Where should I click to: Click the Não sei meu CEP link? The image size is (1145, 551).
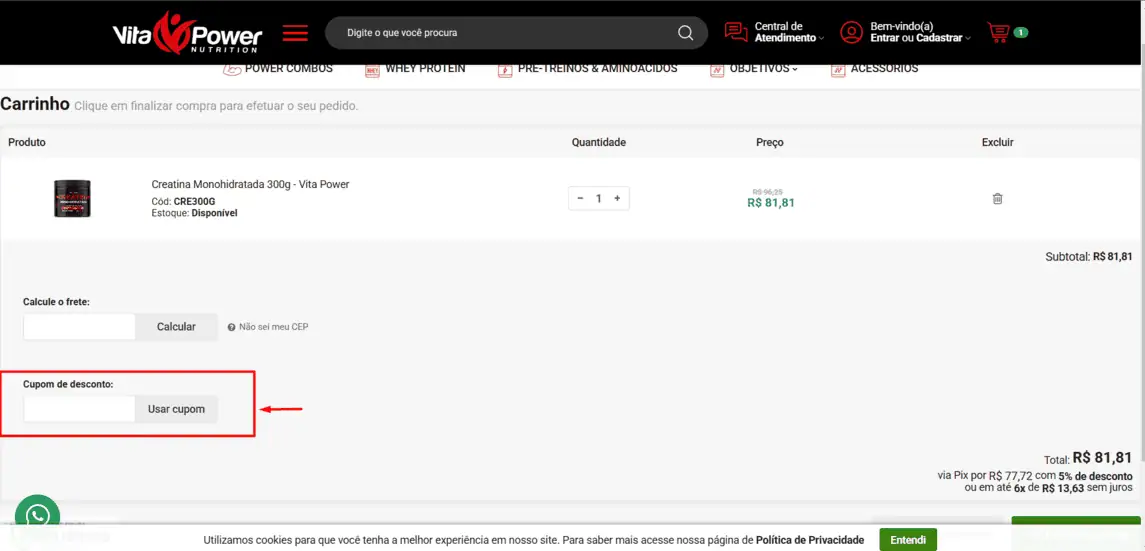click(x=274, y=327)
